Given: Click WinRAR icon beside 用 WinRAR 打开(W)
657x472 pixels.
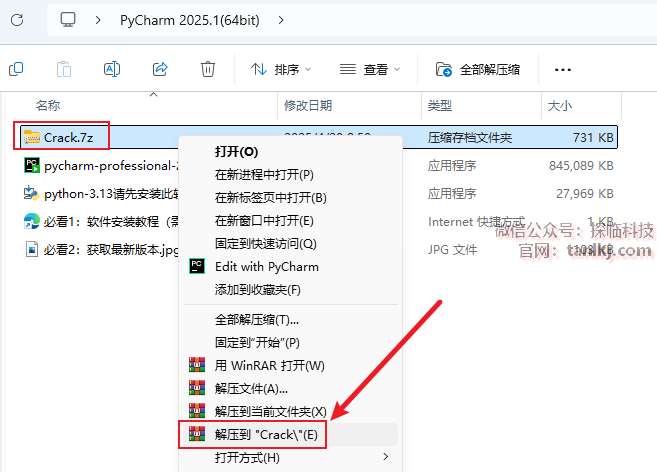Looking at the screenshot, I should (197, 365).
